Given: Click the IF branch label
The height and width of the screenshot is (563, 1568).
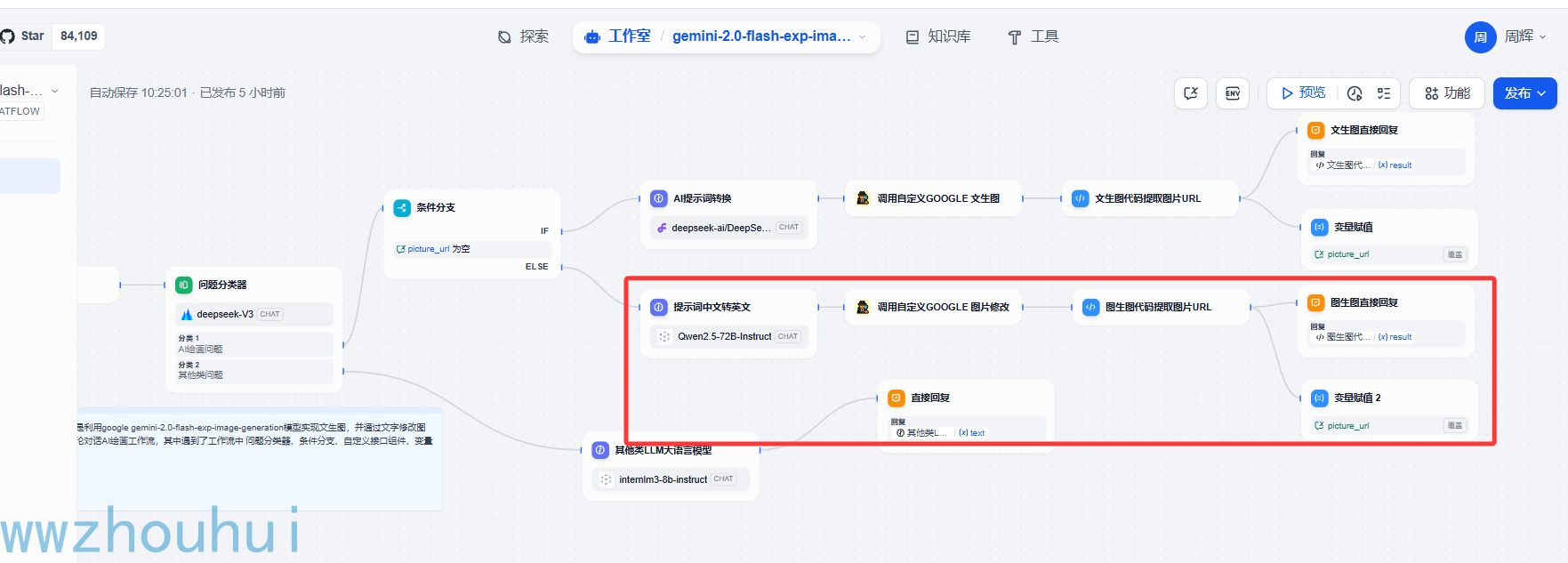Looking at the screenshot, I should click(x=544, y=231).
